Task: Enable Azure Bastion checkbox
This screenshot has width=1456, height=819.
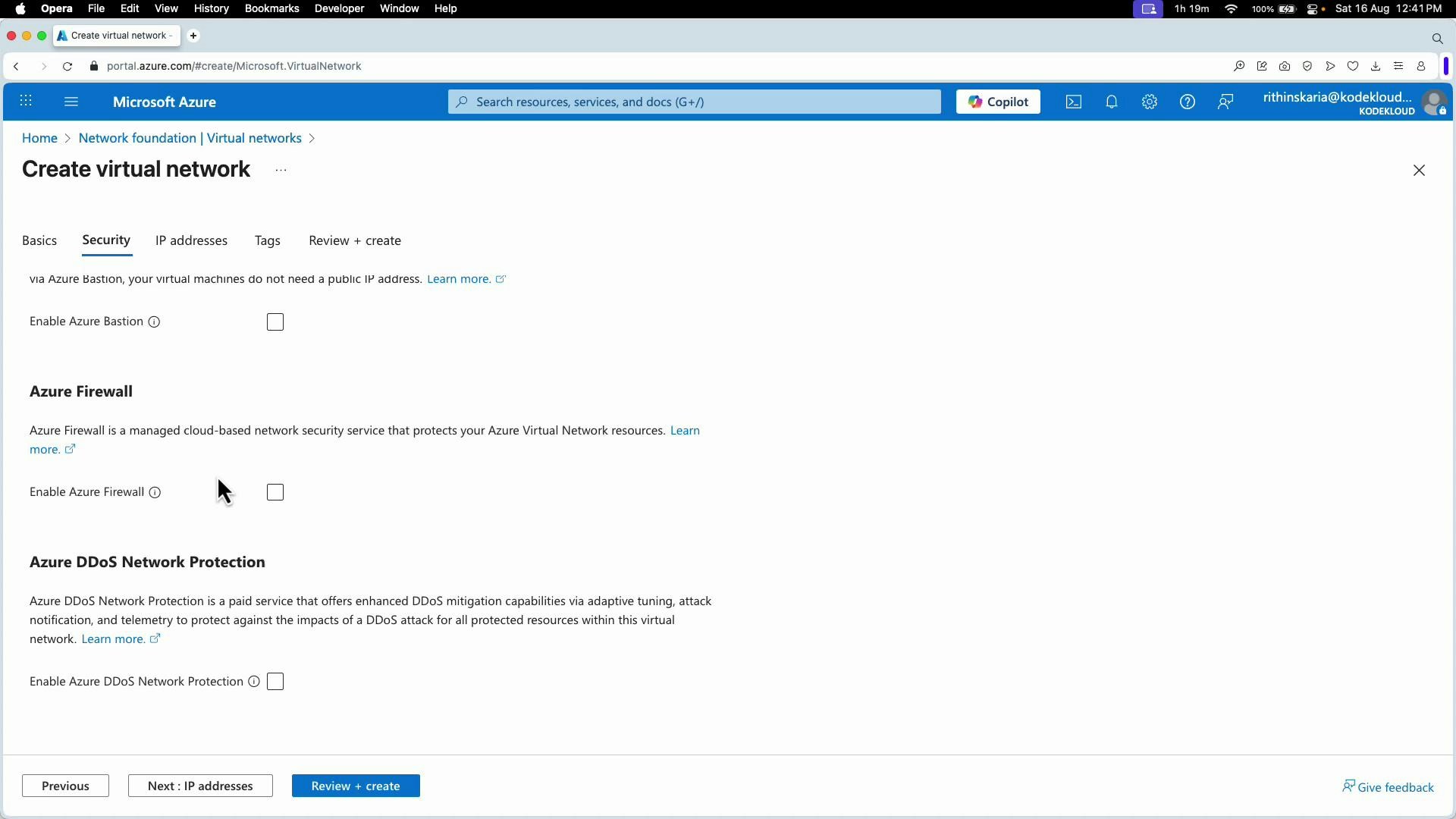Action: click(275, 322)
